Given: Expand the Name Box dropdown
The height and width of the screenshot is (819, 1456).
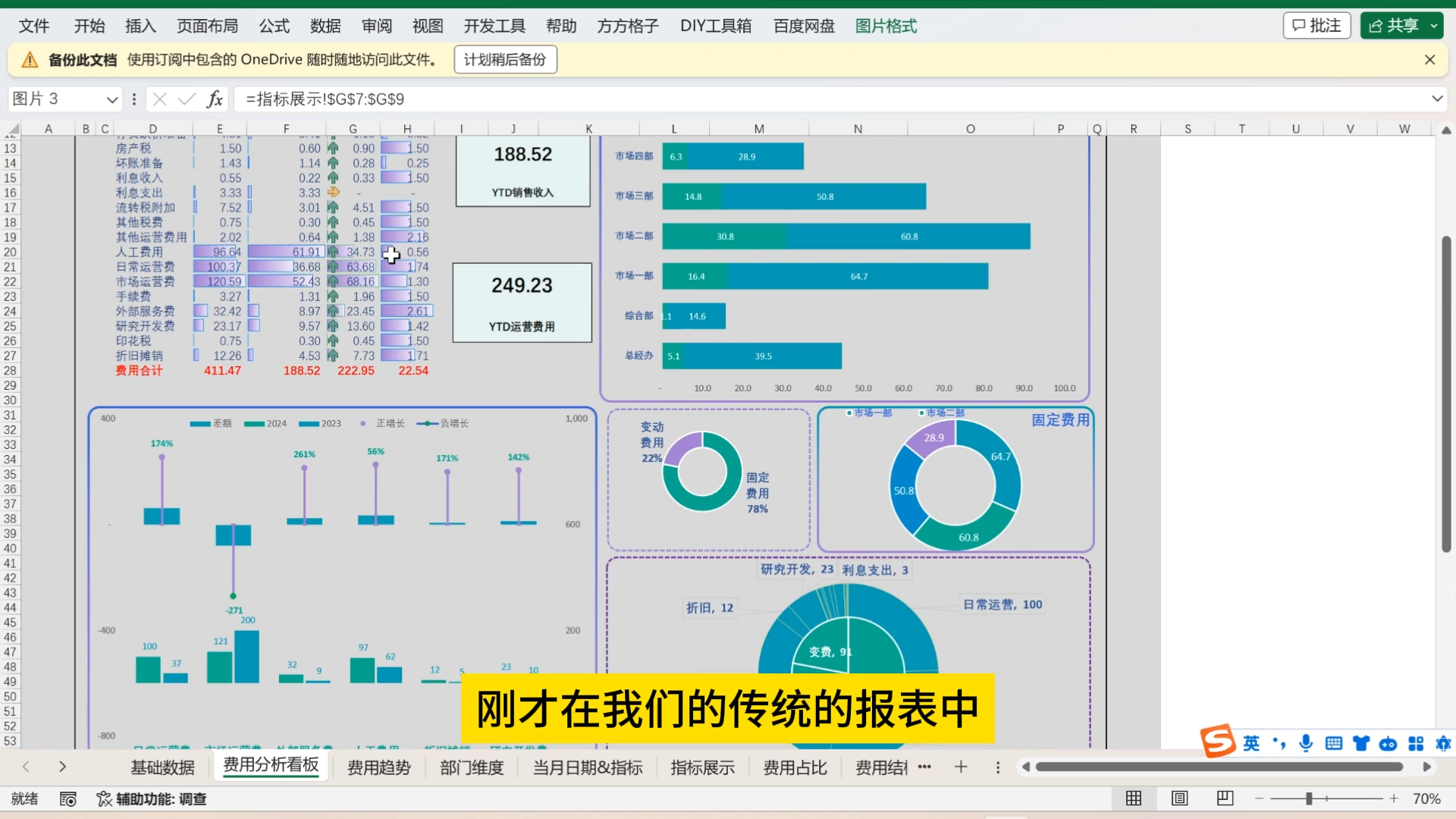Looking at the screenshot, I should click(x=112, y=99).
